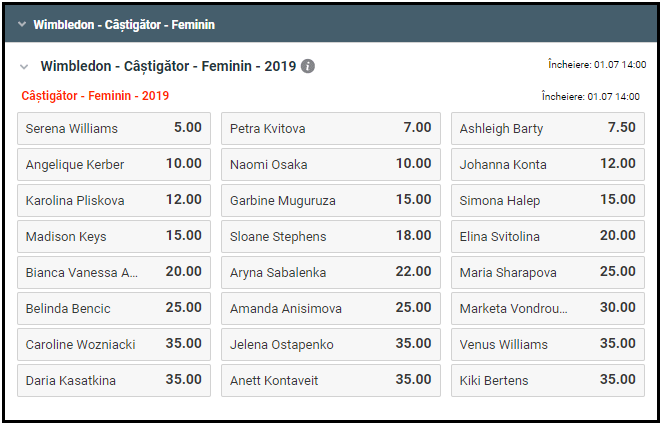Select Ashleigh Barty at 7.50
This screenshot has width=661, height=424.
[547, 128]
